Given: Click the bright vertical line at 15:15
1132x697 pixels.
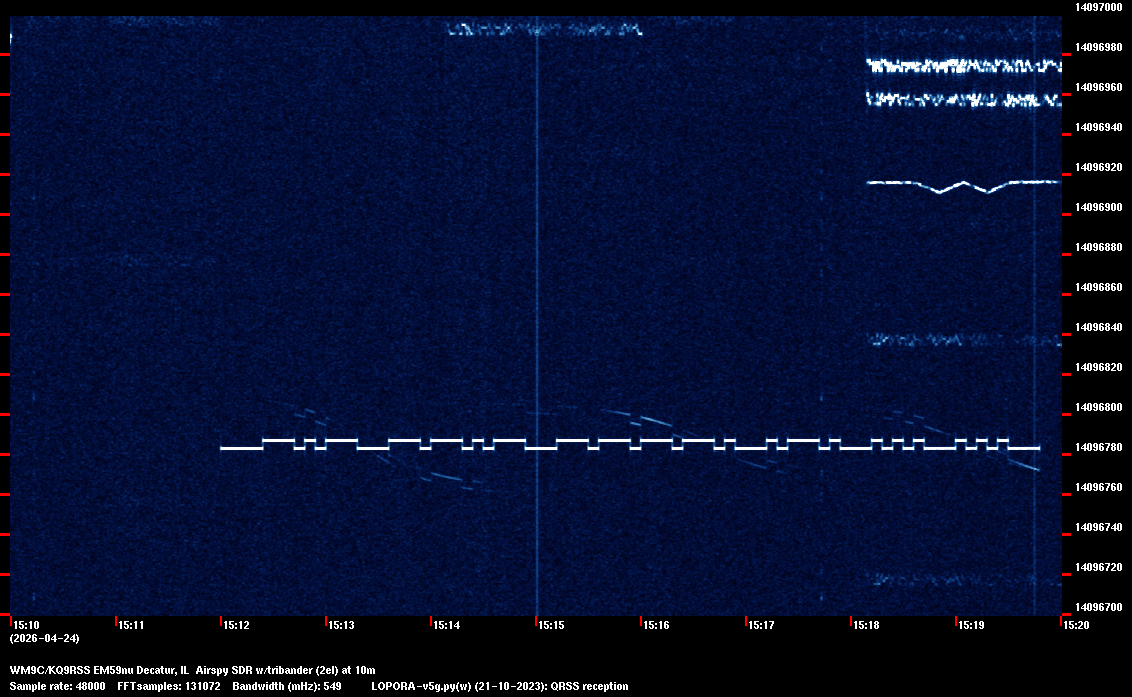Looking at the screenshot, I should (x=537, y=300).
